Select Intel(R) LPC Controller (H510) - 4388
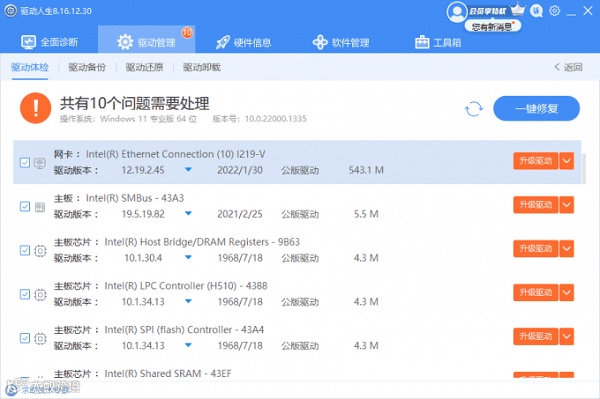This screenshot has height=399, width=600. click(186, 286)
